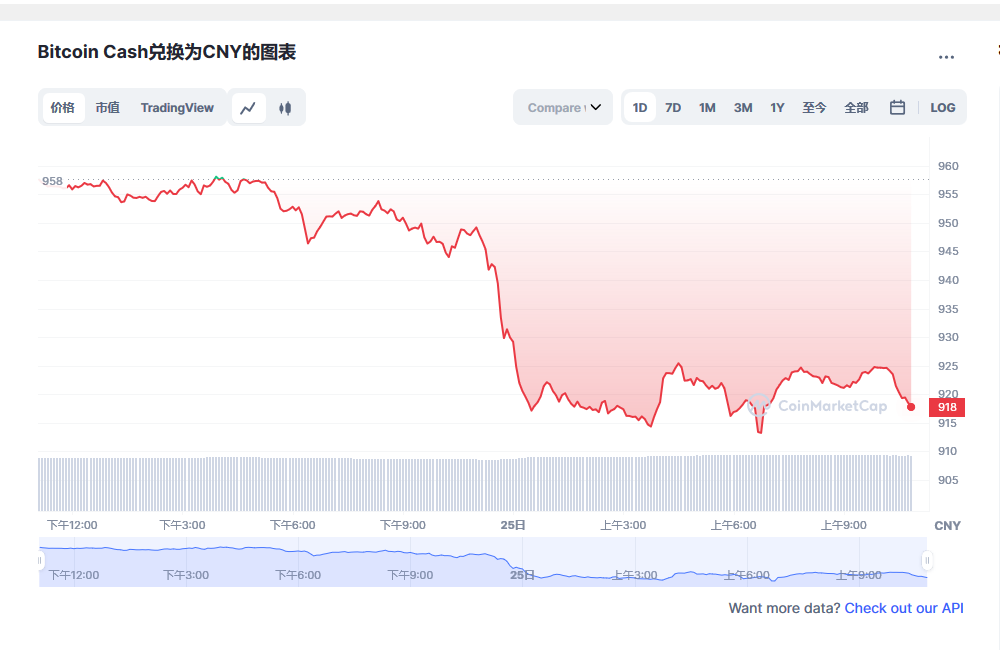This screenshot has height=650, width=1000.
Task: Grab the right range slider handle
Action: click(927, 561)
